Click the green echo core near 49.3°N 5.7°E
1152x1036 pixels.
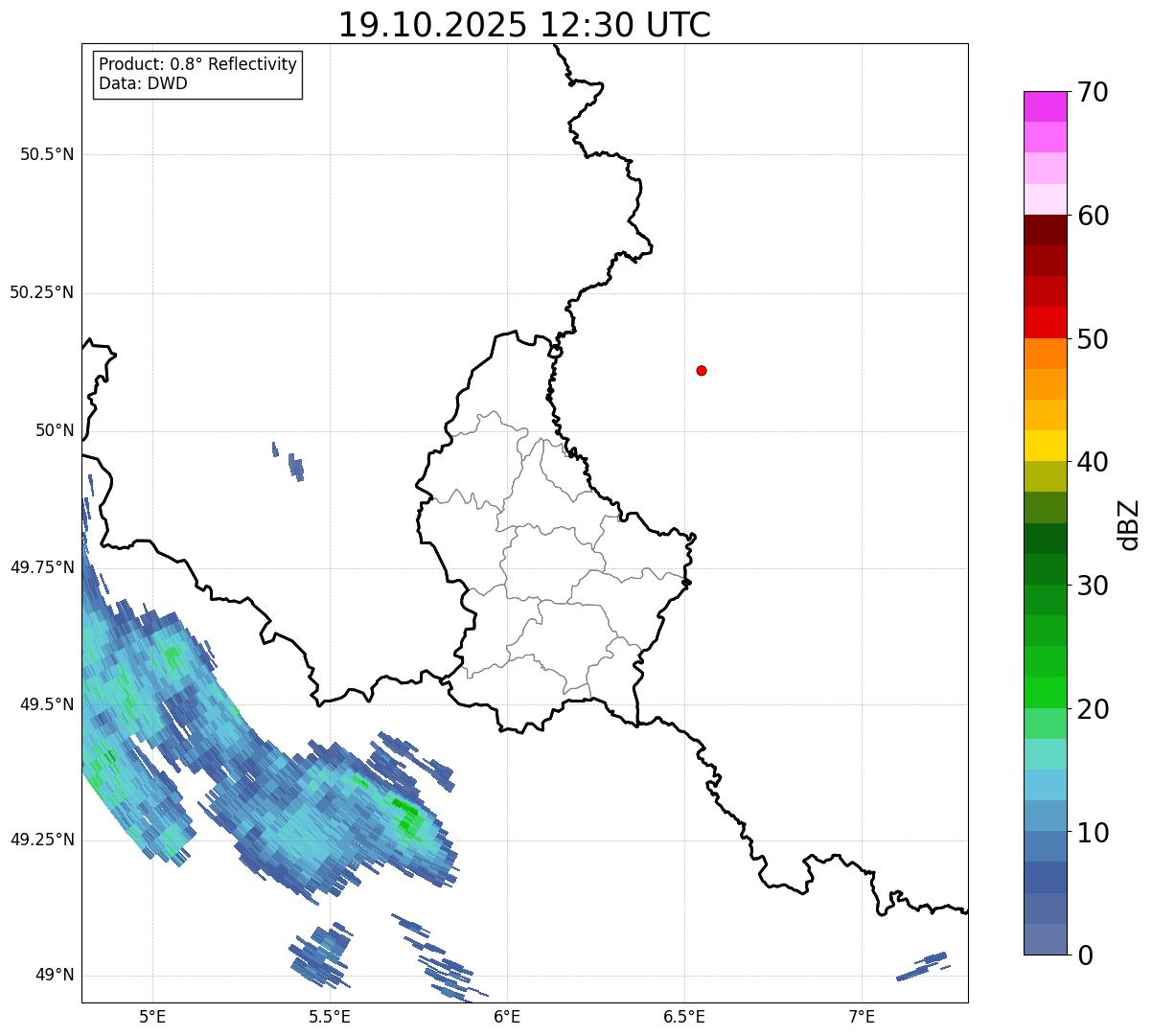(x=406, y=817)
